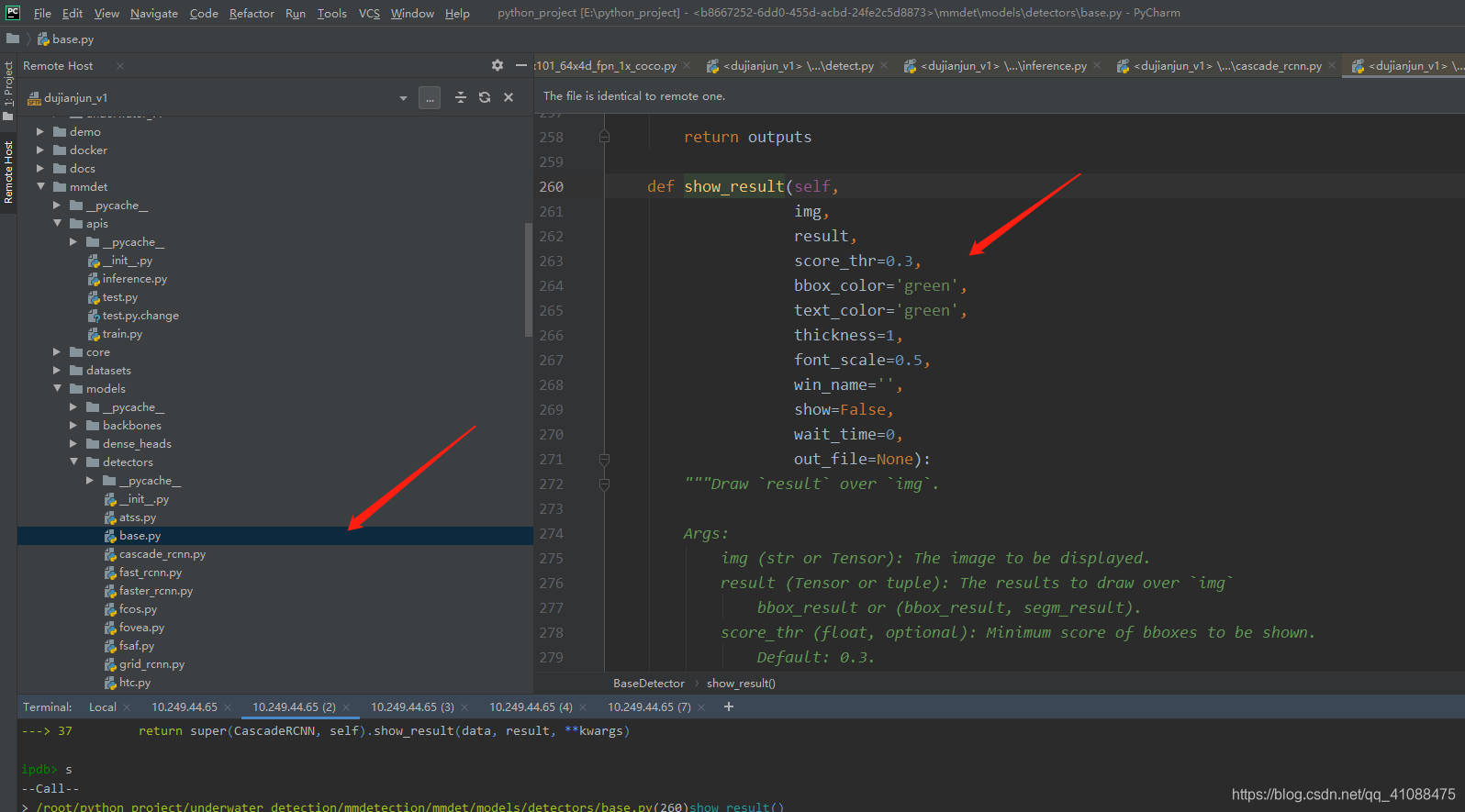Viewport: 1465px width, 812px height.
Task: Select terminal tab 10.249.44.65 (4)
Action: [531, 707]
